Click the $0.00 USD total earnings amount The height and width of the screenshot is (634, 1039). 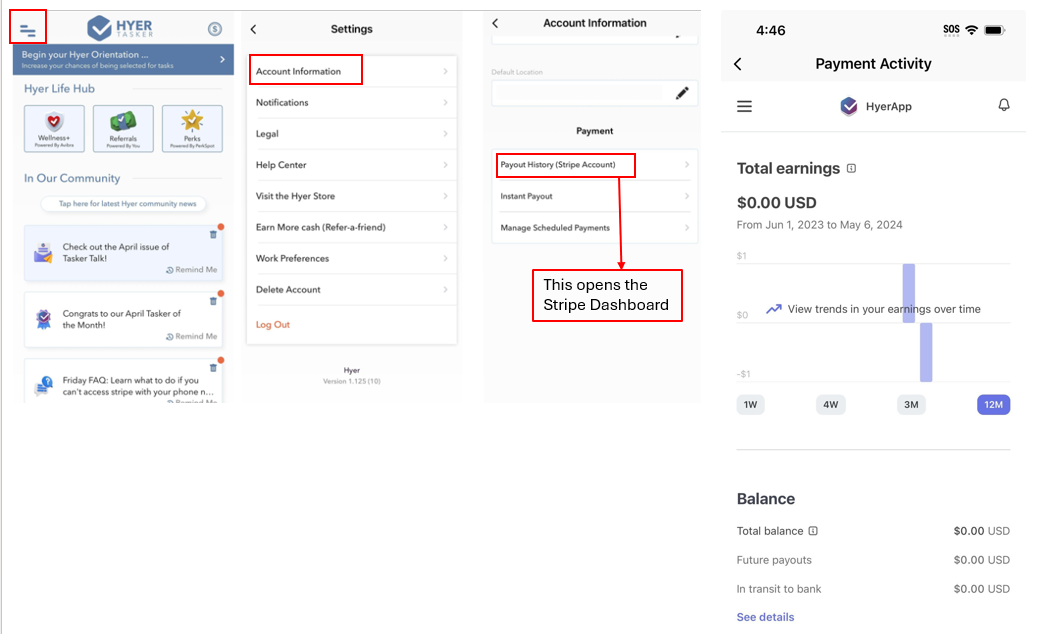coord(777,203)
